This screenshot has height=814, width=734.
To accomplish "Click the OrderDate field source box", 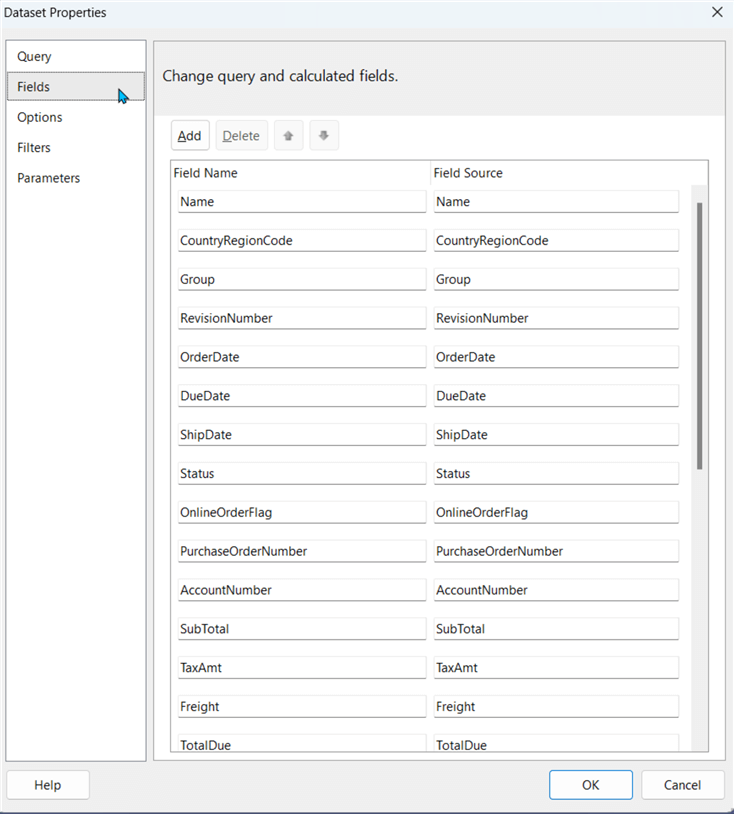I will (x=556, y=357).
